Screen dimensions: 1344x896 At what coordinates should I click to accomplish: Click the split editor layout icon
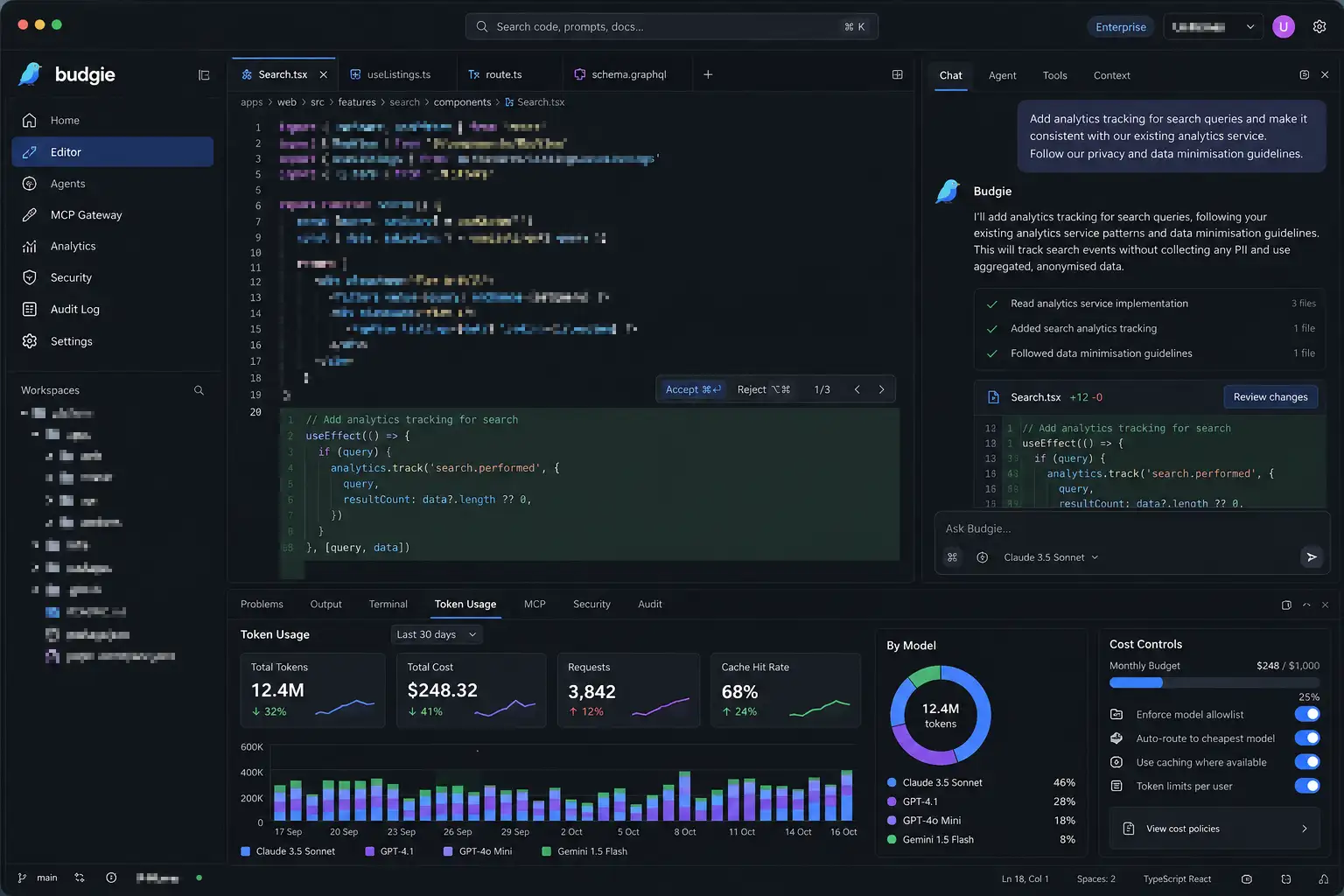click(x=897, y=74)
